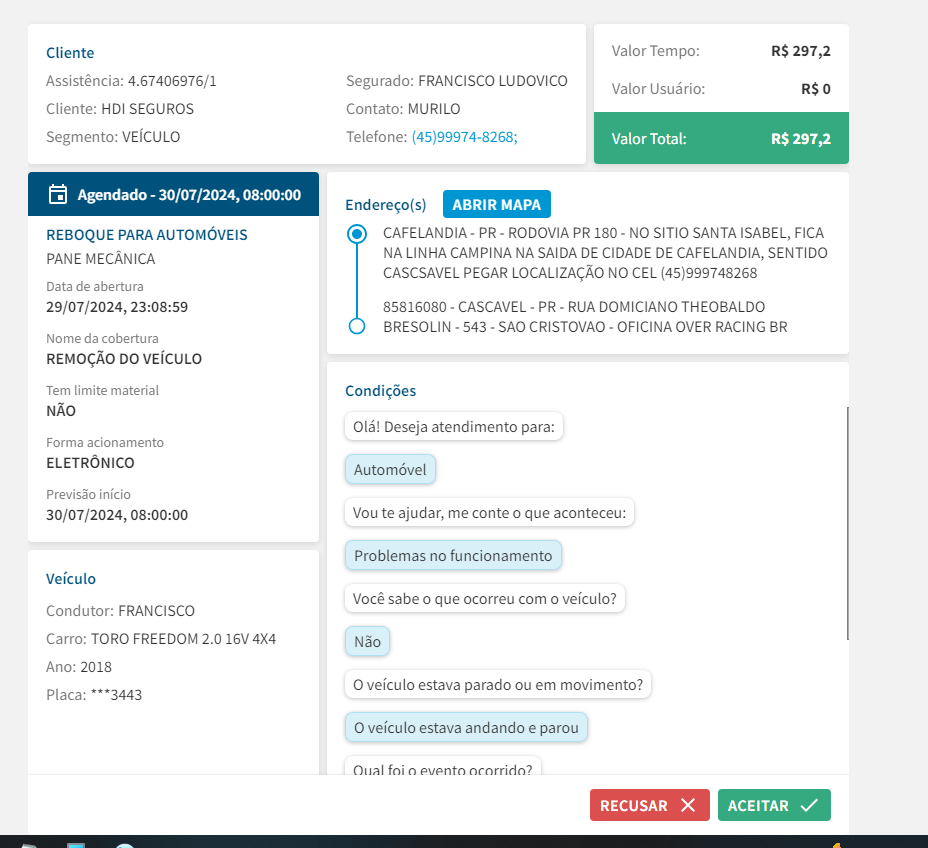
Task: Select the 'Não' answer chip in Condições
Action: (367, 641)
